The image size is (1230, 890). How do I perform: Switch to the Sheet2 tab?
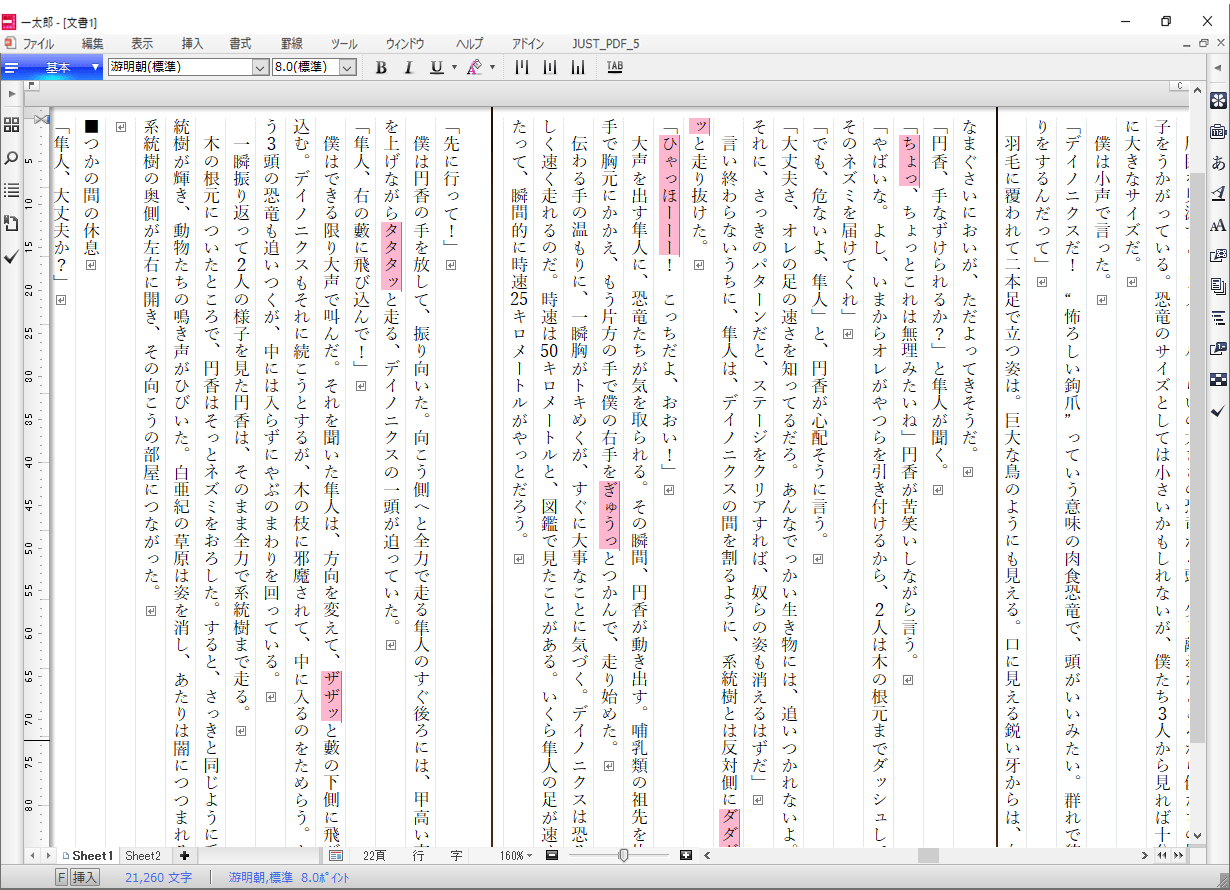click(142, 856)
